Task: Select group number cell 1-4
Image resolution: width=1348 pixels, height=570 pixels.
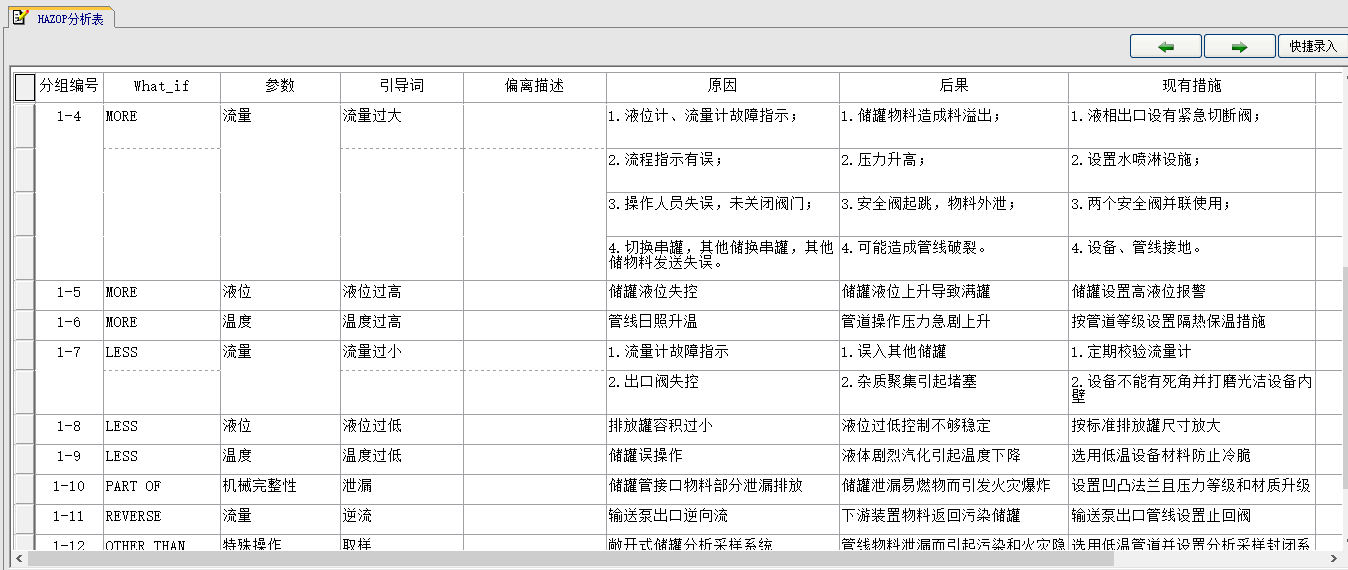Action: pos(69,117)
